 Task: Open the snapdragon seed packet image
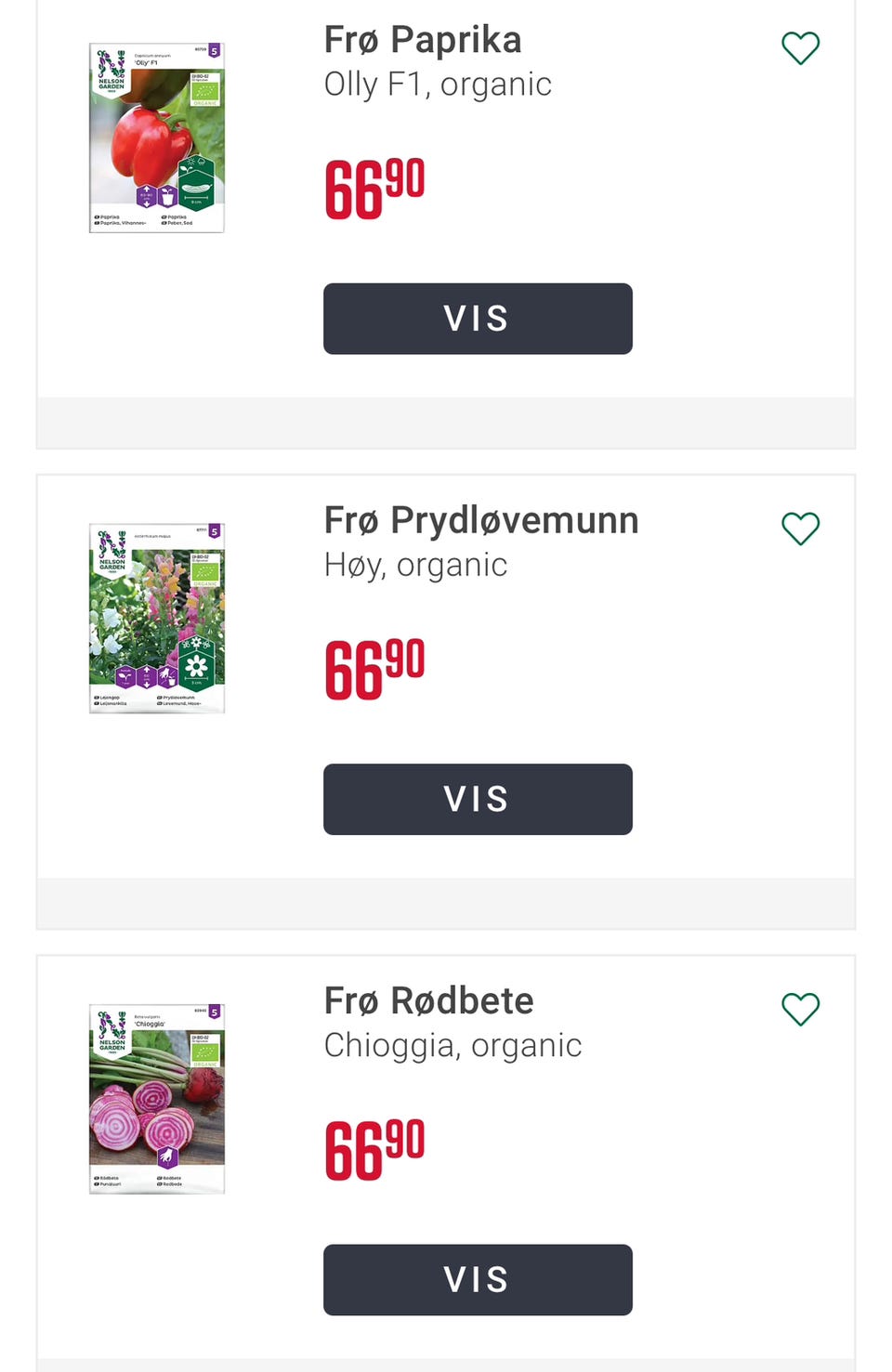coord(157,618)
